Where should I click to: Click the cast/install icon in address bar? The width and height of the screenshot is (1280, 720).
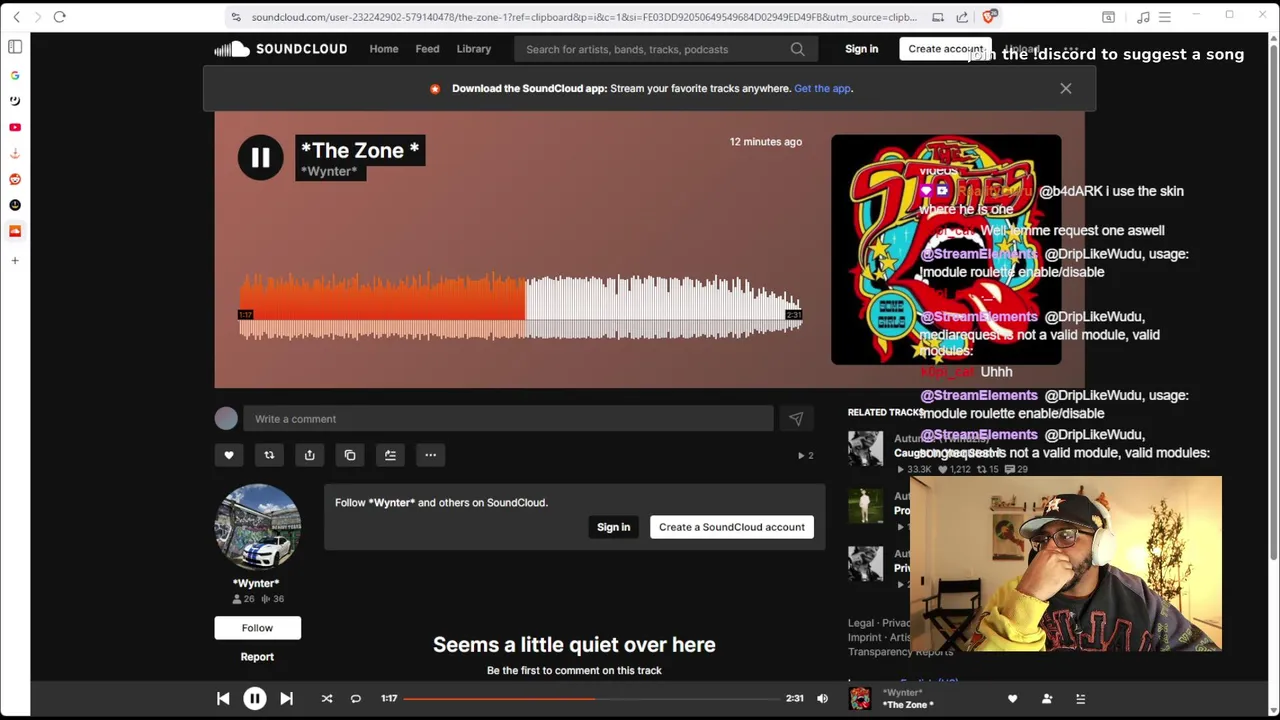pyautogui.click(x=938, y=17)
